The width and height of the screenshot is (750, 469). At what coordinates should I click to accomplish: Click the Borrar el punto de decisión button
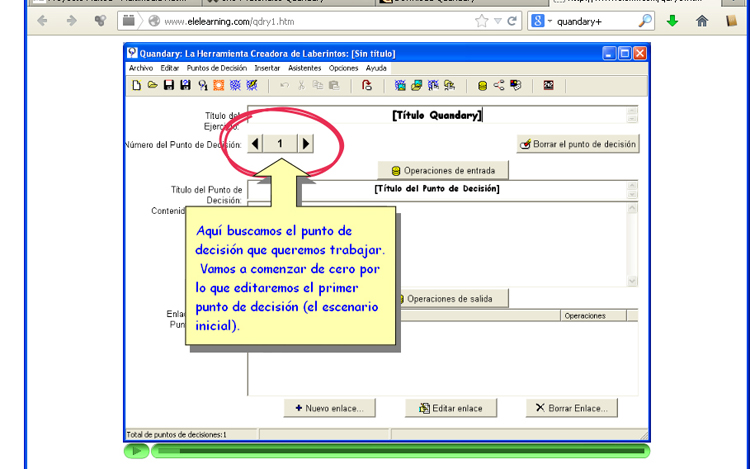(578, 144)
